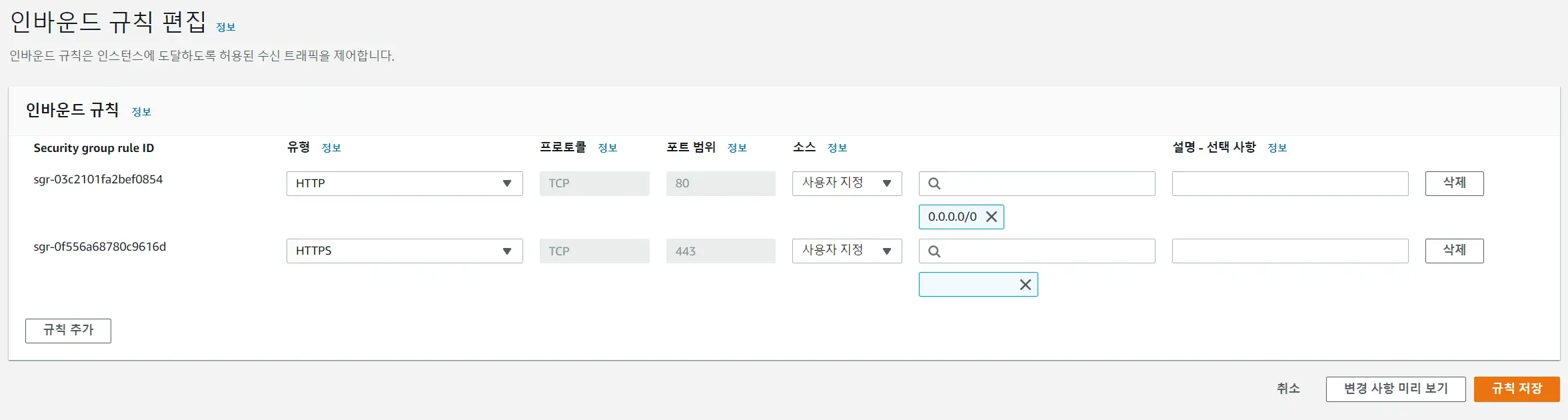Click search icon in HTTPS rule source field
Image resolution: width=1568 pixels, height=420 pixels.
tap(934, 251)
